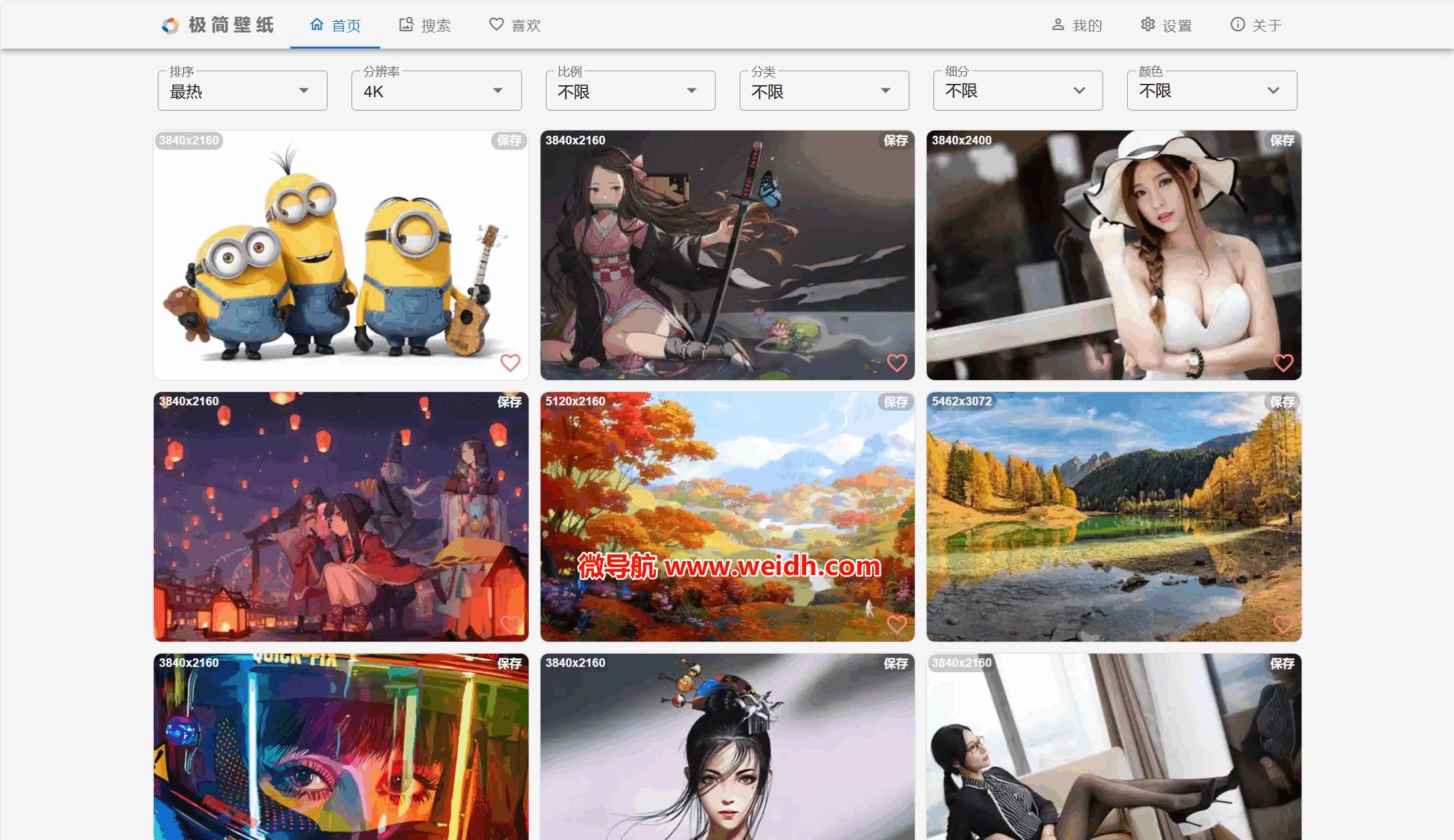Toggle the heart on the mountain lake wallpaper
This screenshot has height=840, width=1454.
click(x=1284, y=624)
